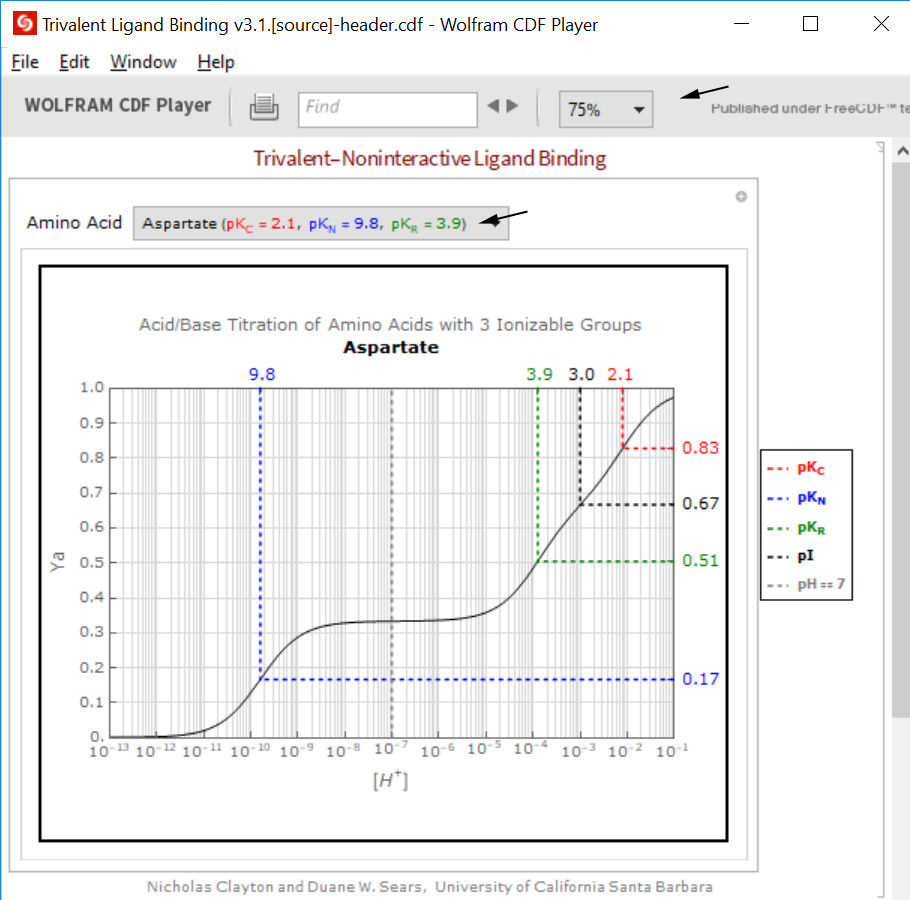
Task: Open the Amino Acid selector showing Aspartate
Action: click(320, 222)
